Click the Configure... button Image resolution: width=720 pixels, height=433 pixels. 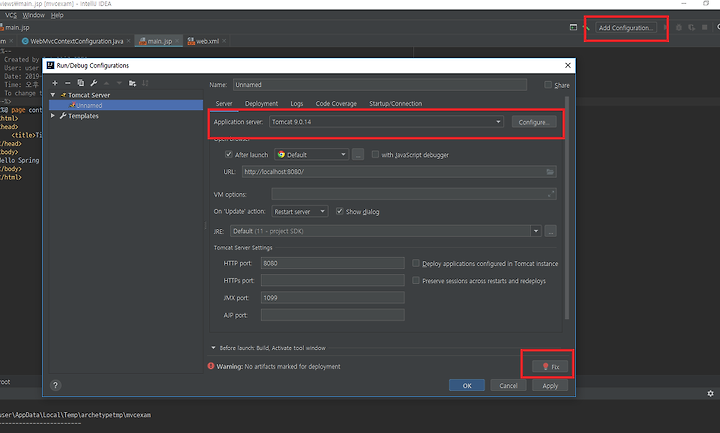point(534,122)
